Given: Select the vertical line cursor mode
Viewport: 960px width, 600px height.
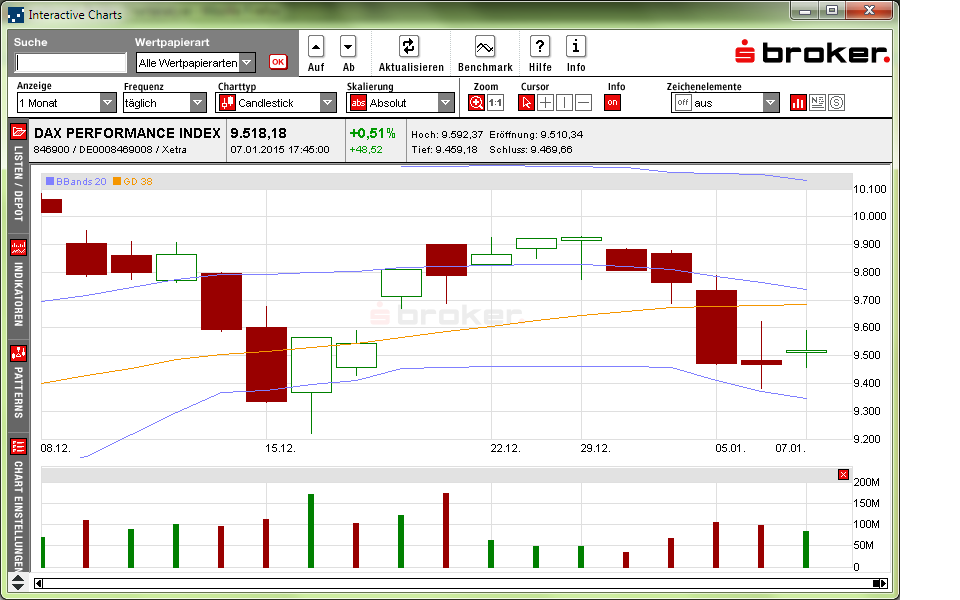Looking at the screenshot, I should [564, 103].
